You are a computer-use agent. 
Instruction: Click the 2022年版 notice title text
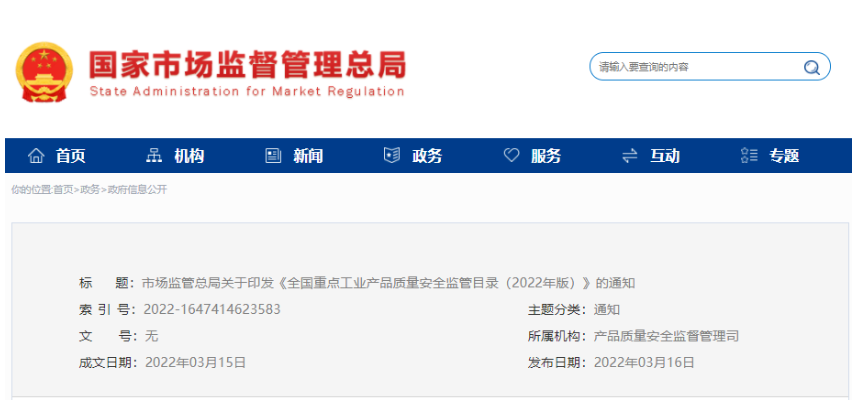(388, 283)
